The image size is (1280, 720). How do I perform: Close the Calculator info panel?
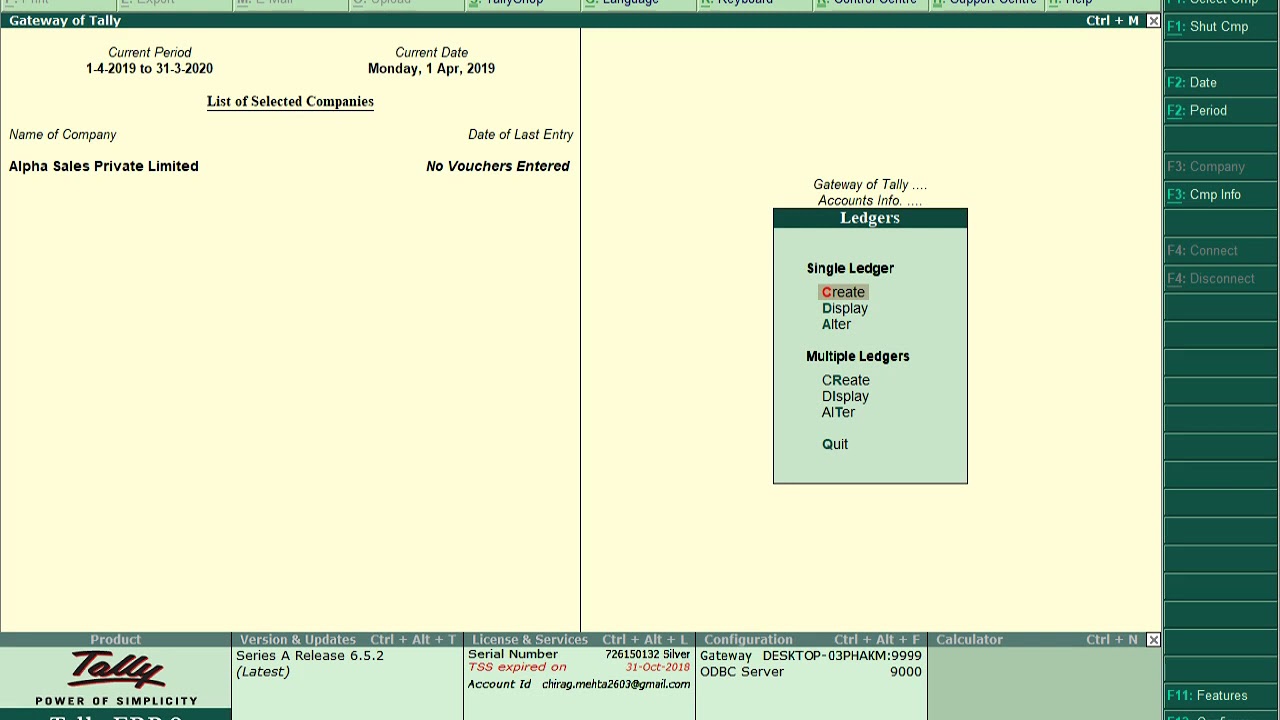tap(1153, 640)
